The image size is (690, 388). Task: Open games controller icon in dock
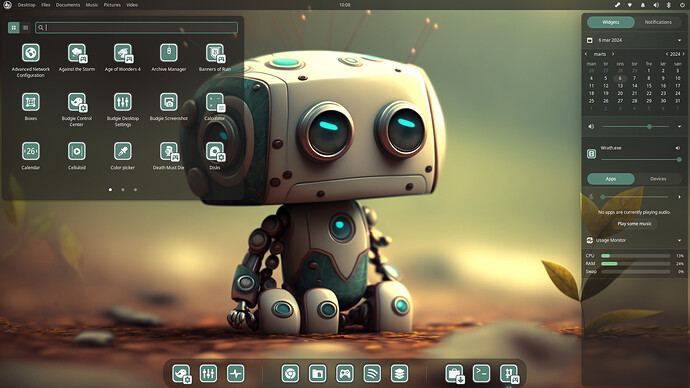click(x=345, y=373)
